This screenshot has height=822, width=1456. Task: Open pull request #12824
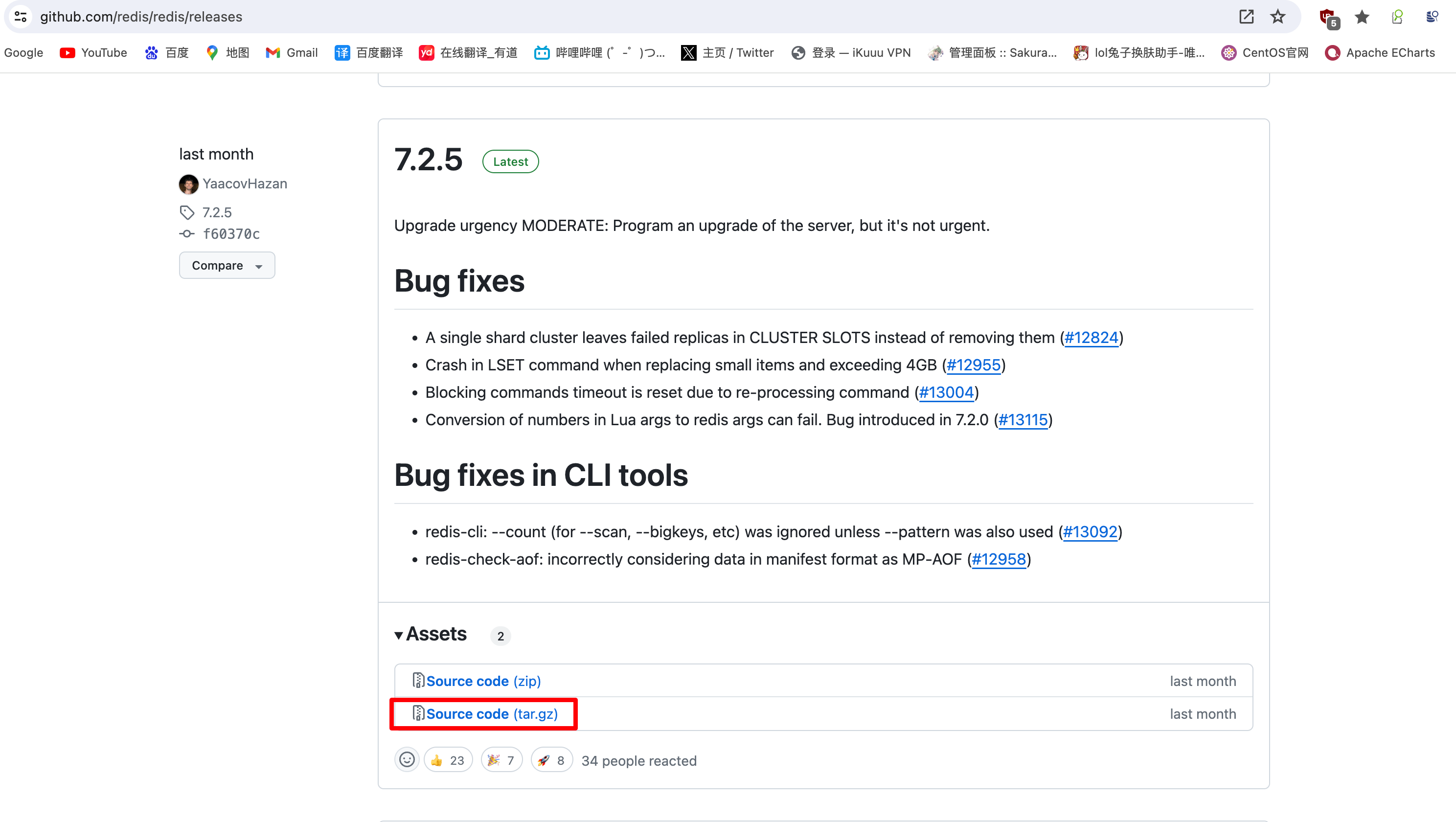pos(1091,338)
